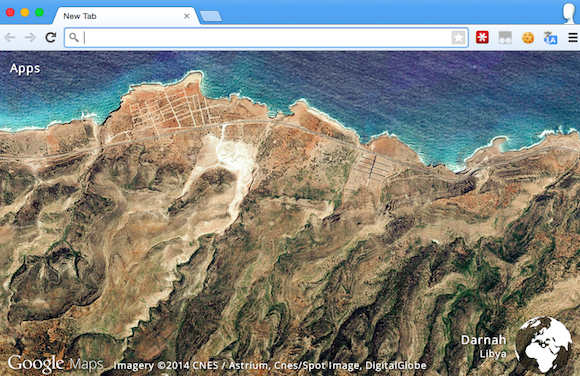
Task: Click the magnifier icon in the address bar
Action: [x=74, y=37]
